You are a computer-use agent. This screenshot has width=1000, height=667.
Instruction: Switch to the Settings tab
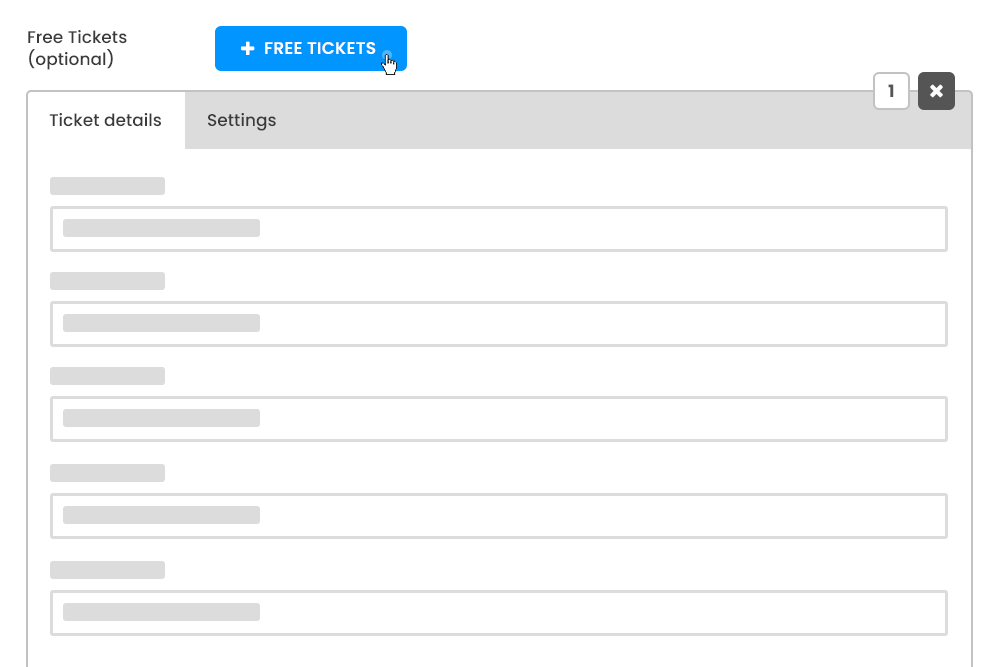pos(241,120)
